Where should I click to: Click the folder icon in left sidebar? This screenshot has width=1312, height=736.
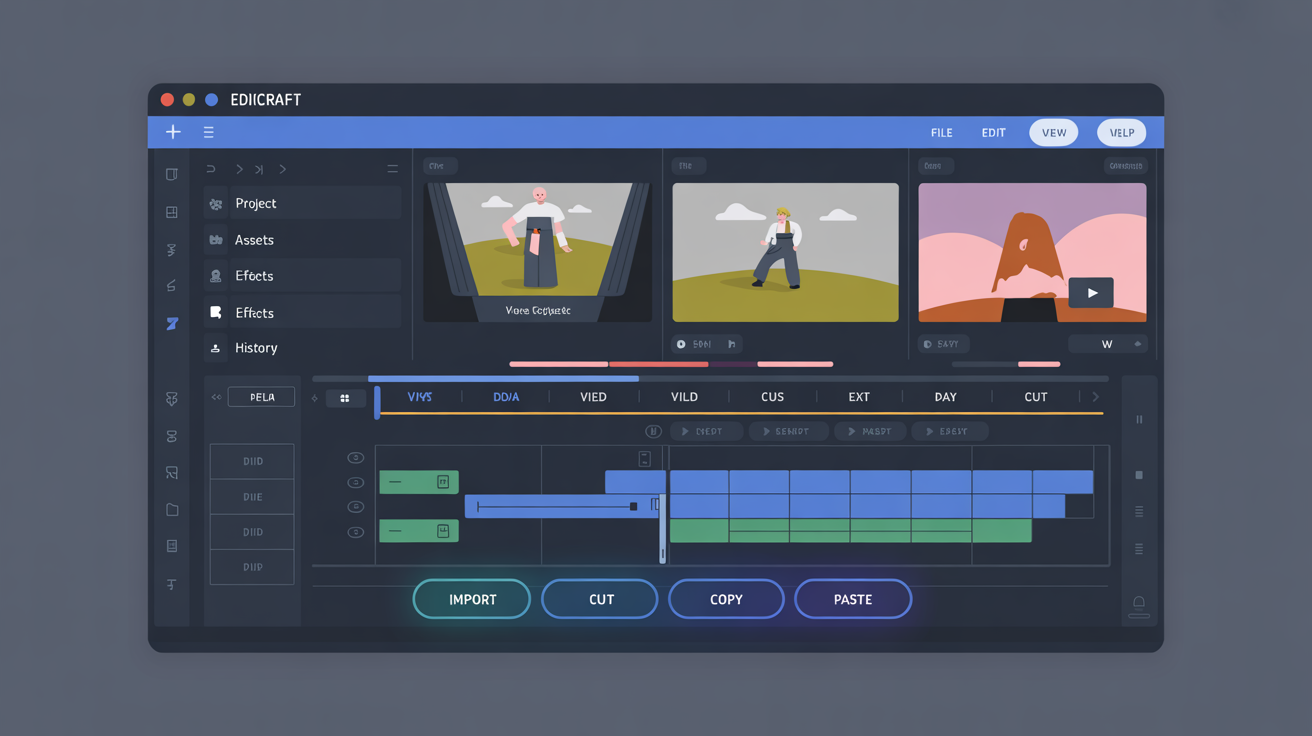[172, 510]
